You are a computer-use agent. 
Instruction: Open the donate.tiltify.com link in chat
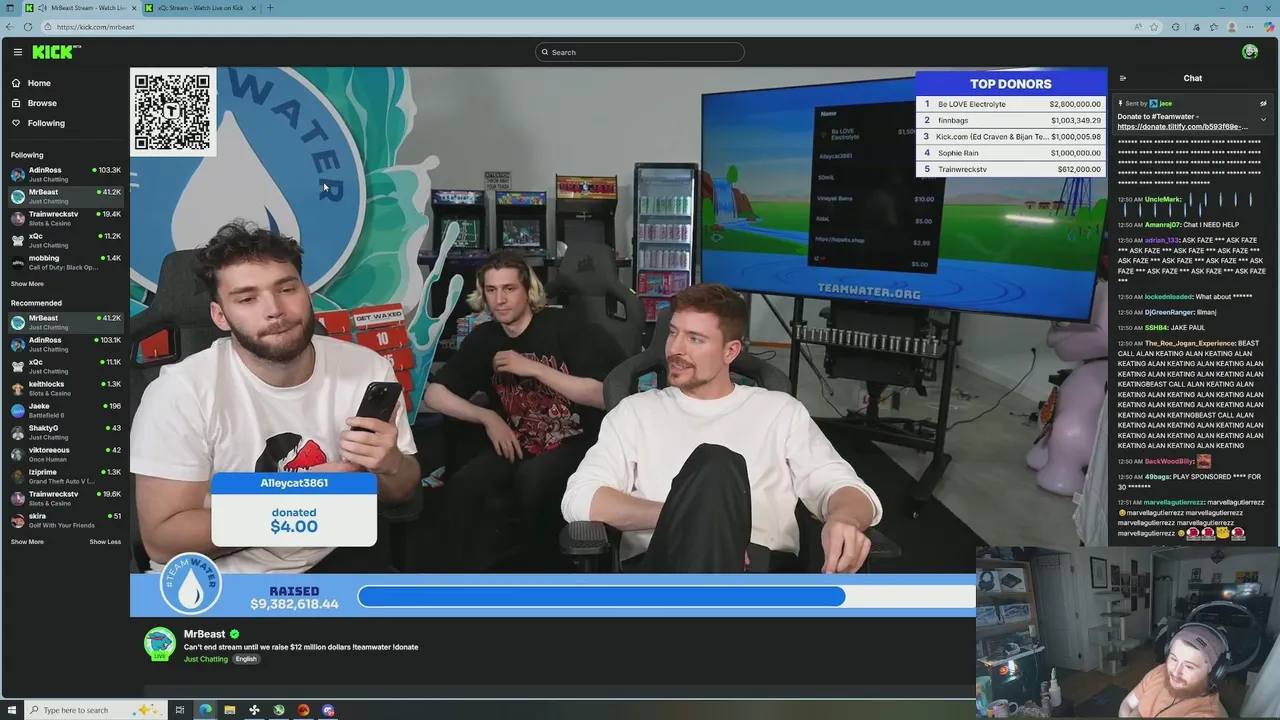click(x=1182, y=127)
